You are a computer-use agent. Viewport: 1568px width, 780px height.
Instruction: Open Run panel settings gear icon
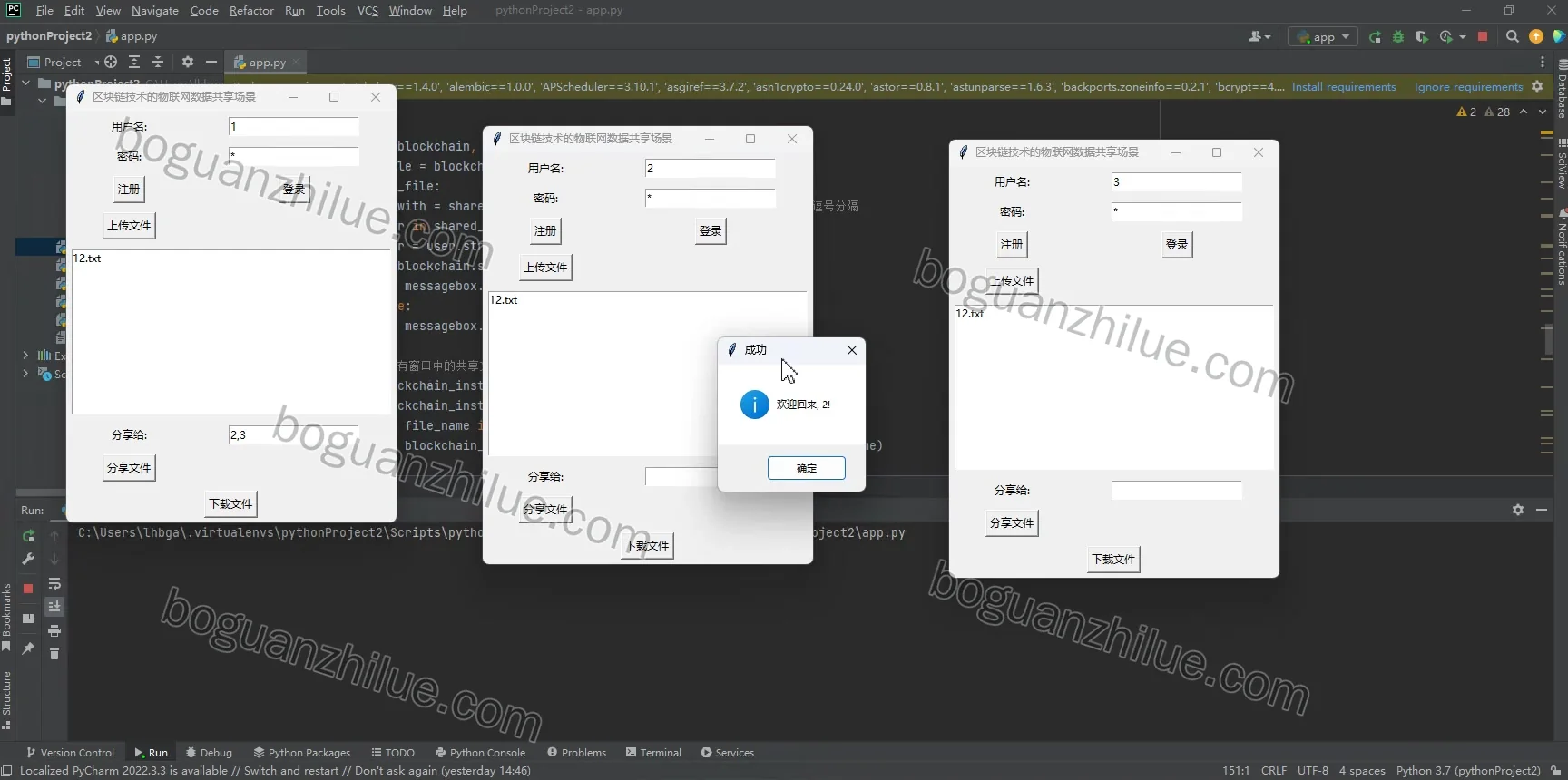(1518, 511)
